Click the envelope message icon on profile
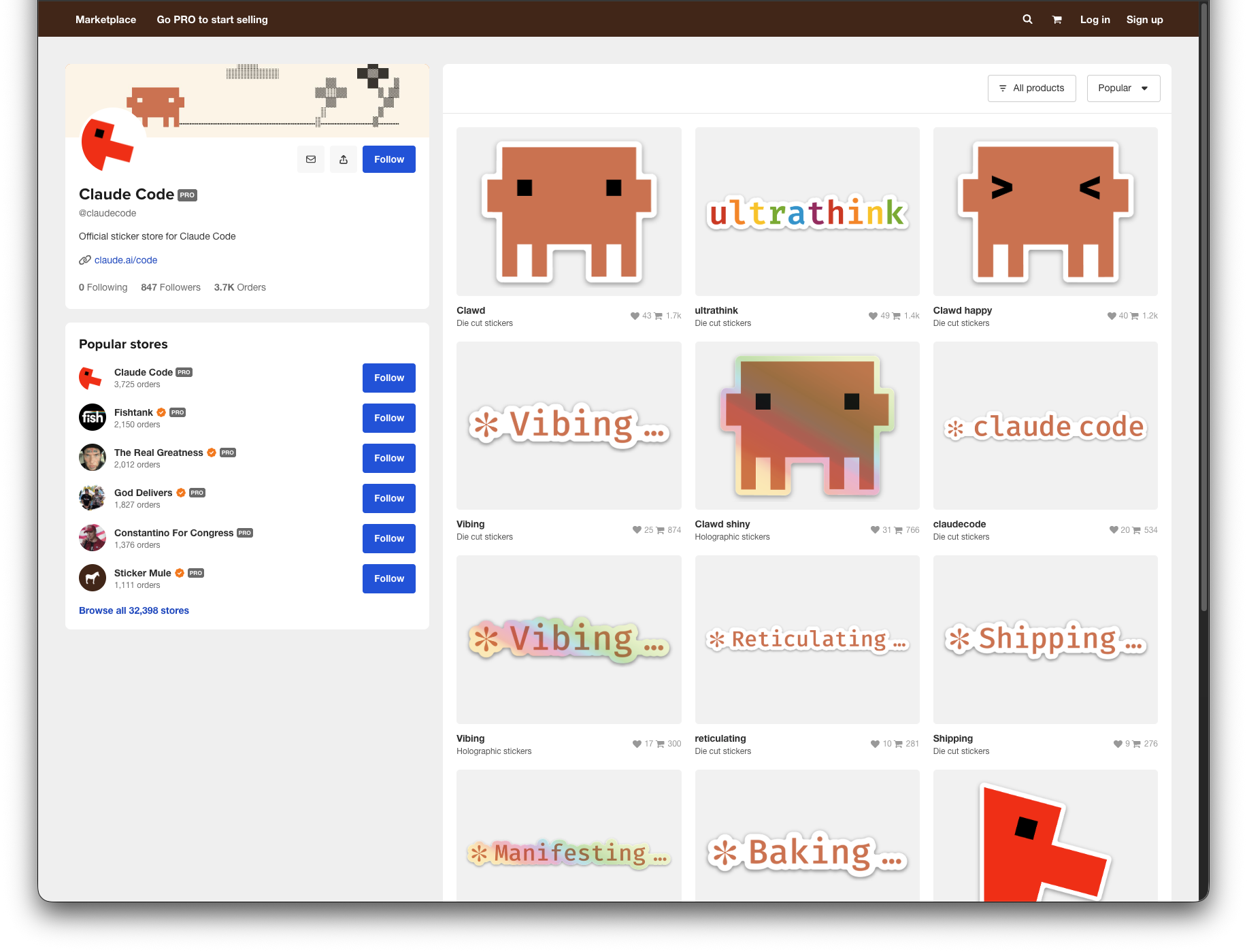The image size is (1247, 952). click(x=311, y=159)
